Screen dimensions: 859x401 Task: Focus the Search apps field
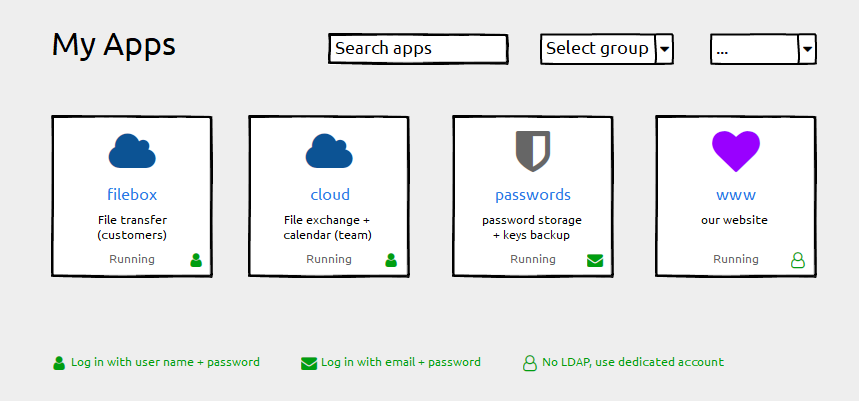(x=418, y=49)
